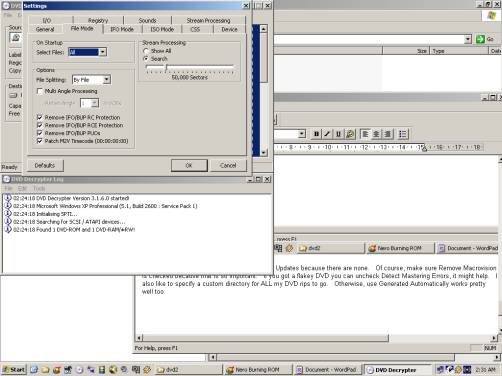This screenshot has height=376, width=502.
Task: Switch to the IFO Mode tab
Action: click(x=122, y=29)
